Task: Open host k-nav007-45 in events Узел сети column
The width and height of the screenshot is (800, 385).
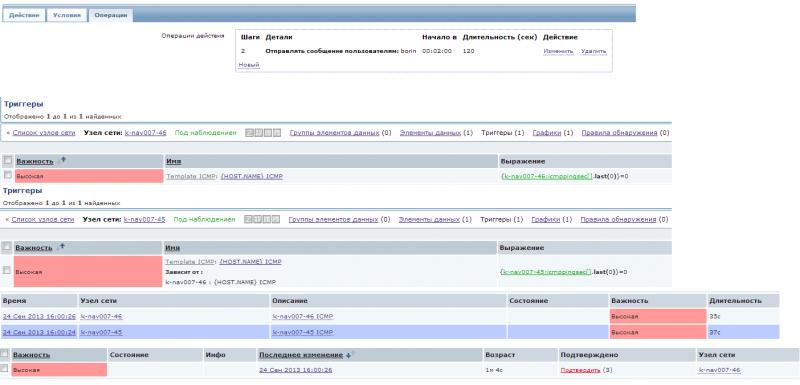Action: pyautogui.click(x=102, y=332)
